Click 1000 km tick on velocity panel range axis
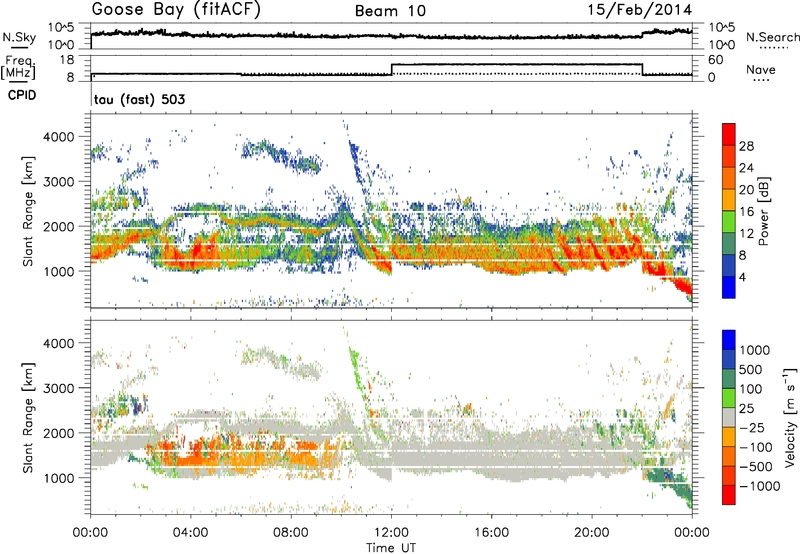This screenshot has height=554, width=800. pyautogui.click(x=60, y=477)
